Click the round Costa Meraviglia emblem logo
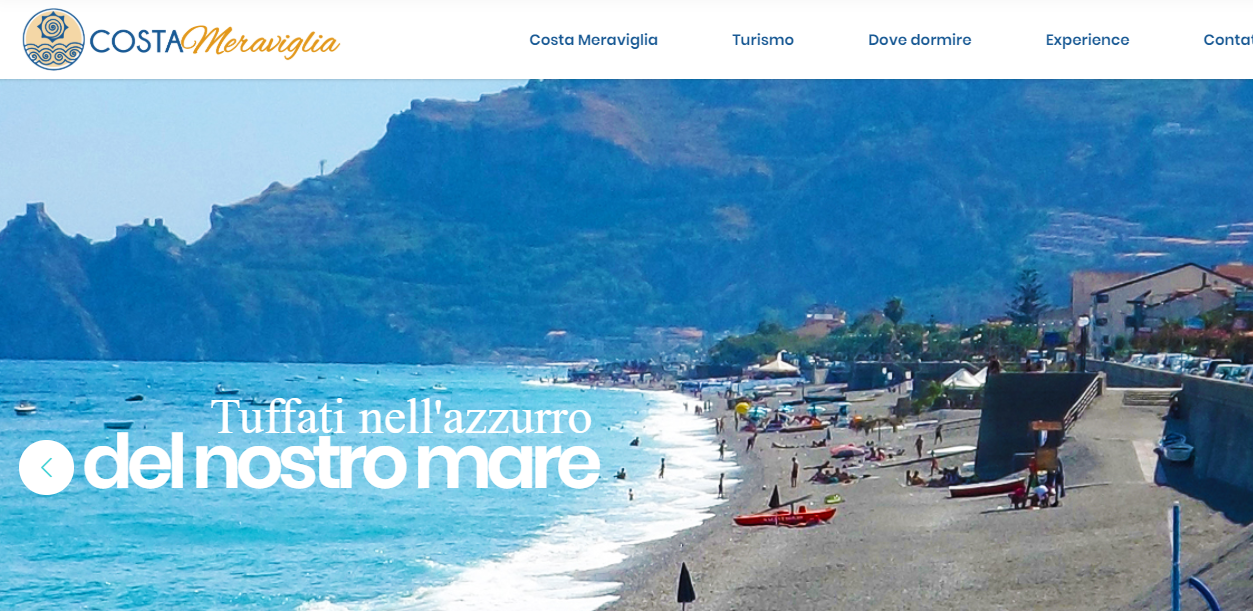1253x611 pixels. pos(54,40)
